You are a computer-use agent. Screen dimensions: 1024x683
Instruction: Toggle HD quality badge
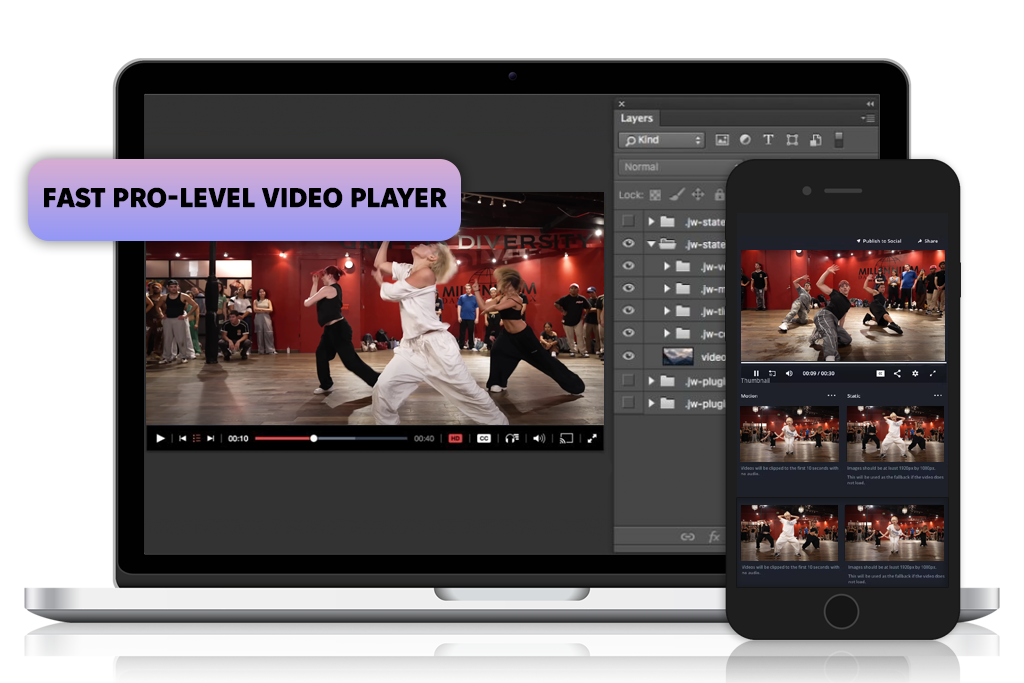coord(455,438)
